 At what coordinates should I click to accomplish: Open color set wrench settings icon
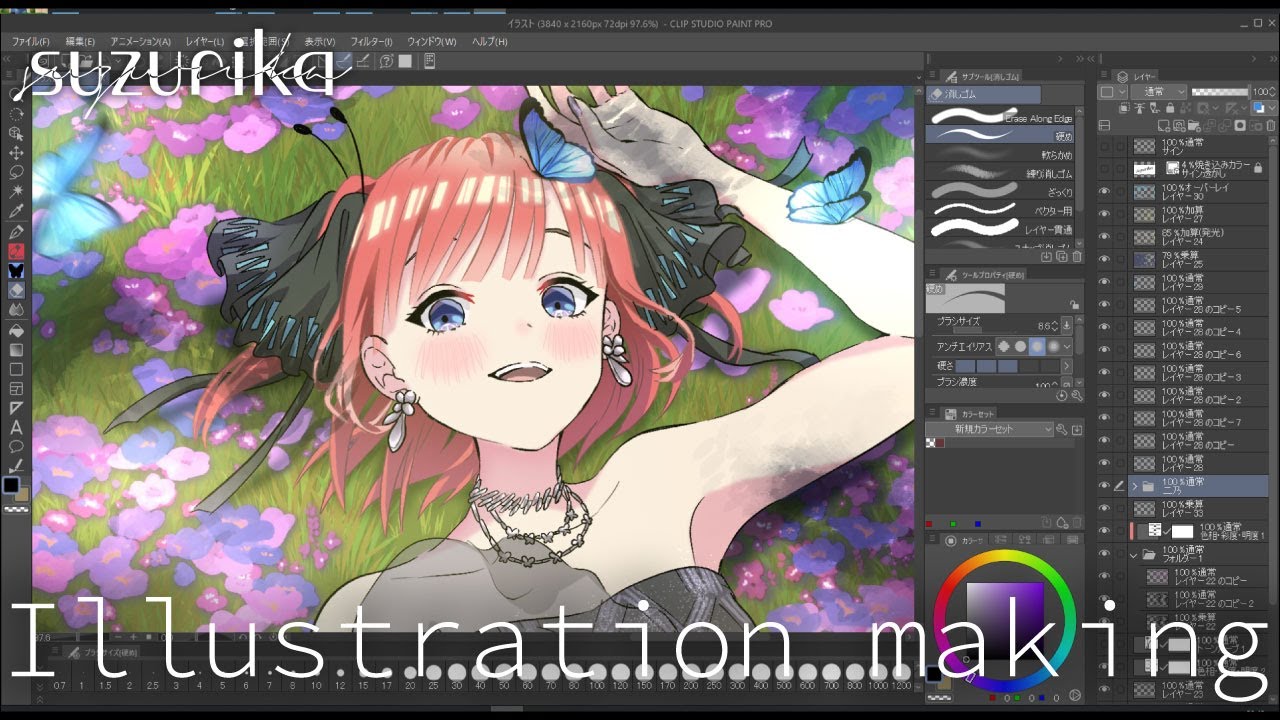(1062, 429)
